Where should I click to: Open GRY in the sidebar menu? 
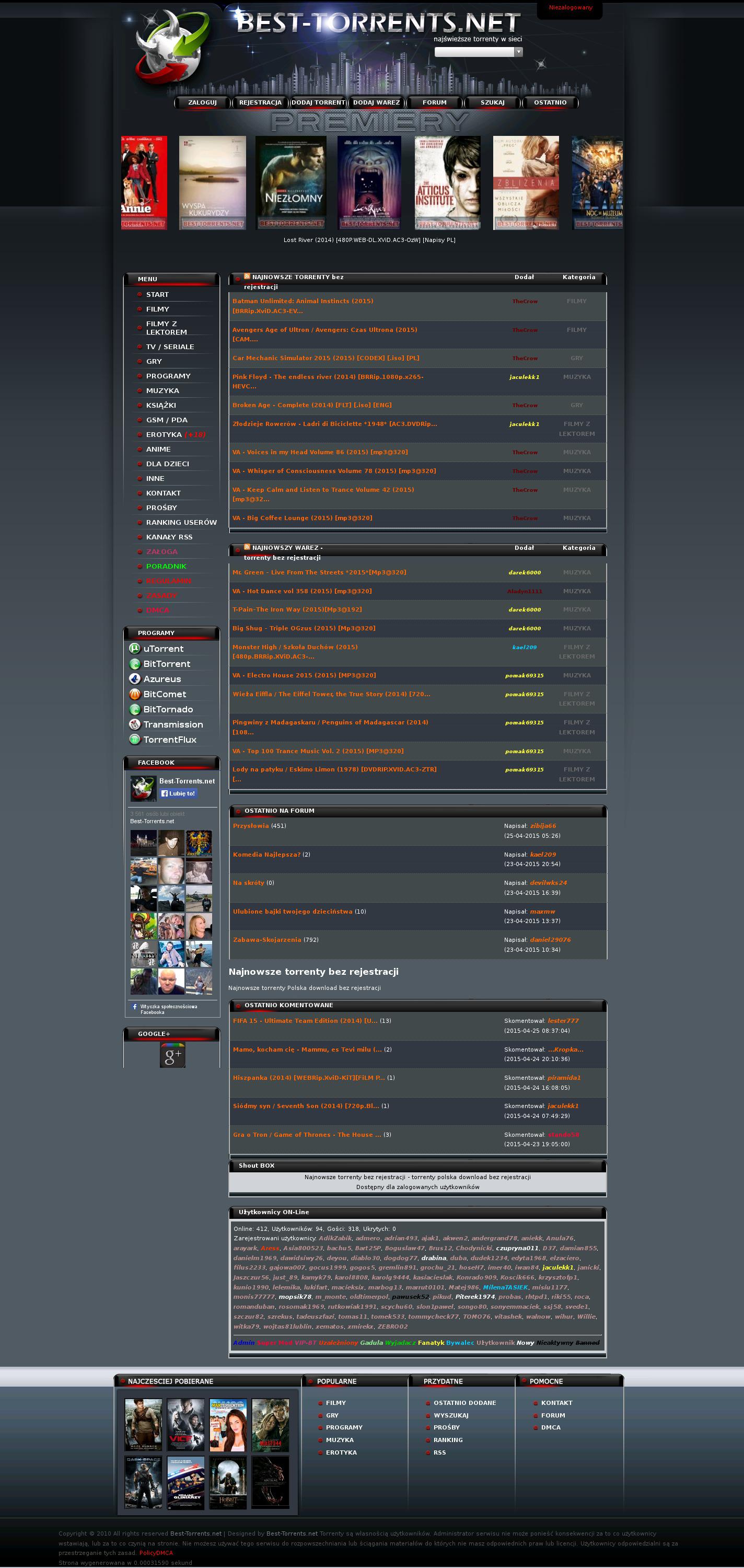pyautogui.click(x=154, y=362)
